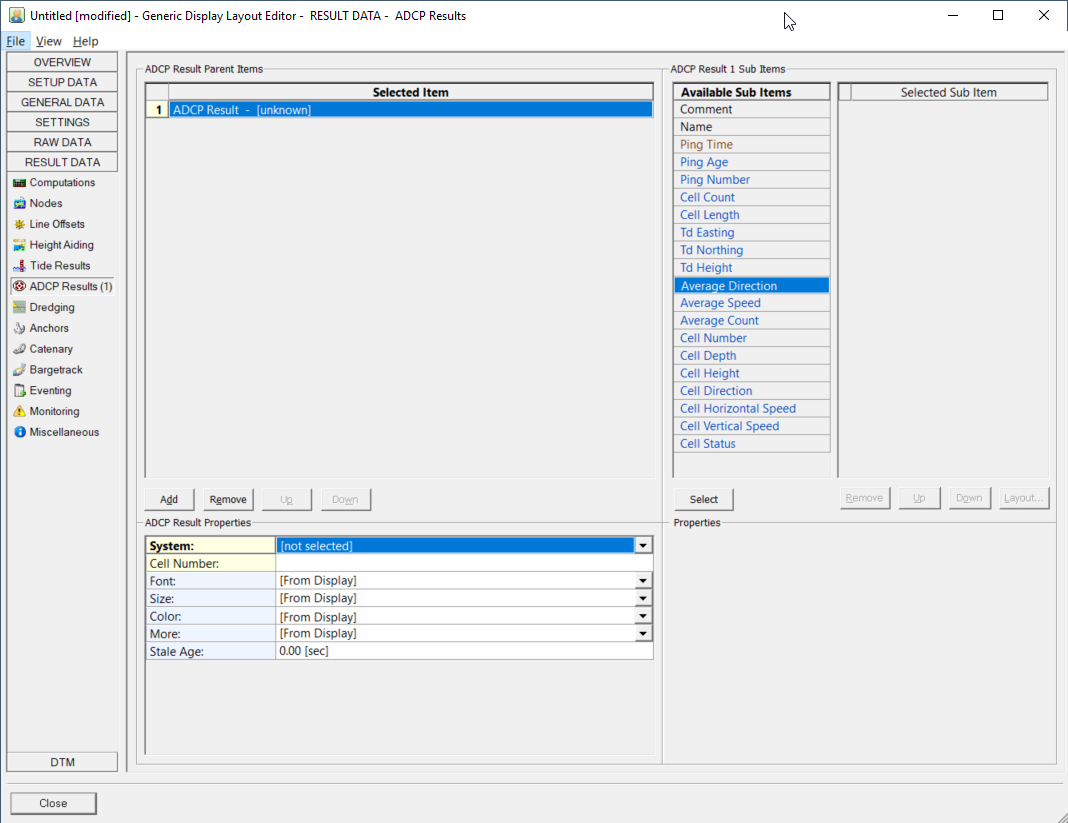Open the View menu
1068x823 pixels.
[x=48, y=41]
